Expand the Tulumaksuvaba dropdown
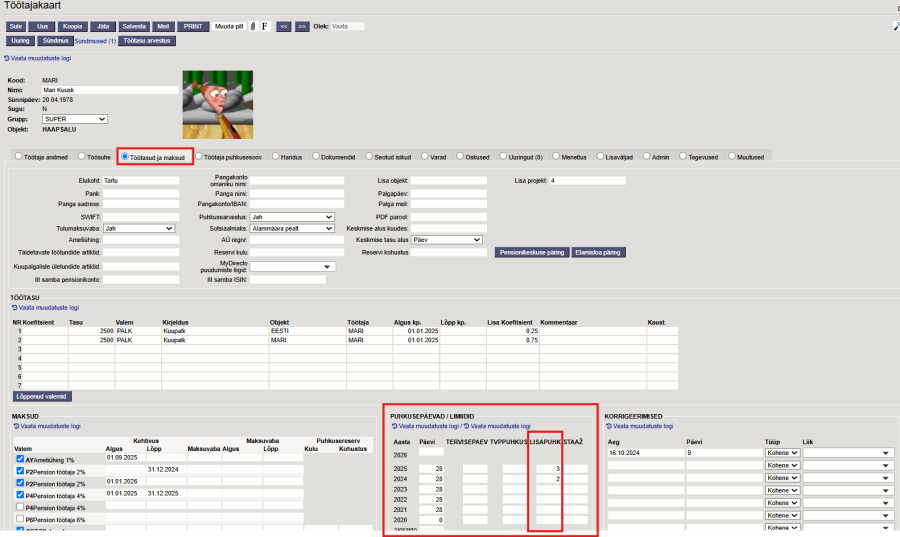The height and width of the screenshot is (537, 900). pos(139,228)
